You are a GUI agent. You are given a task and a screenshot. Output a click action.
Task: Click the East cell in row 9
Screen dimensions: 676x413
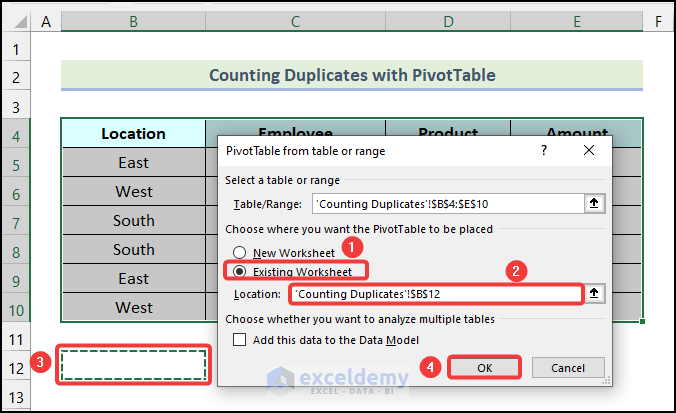click(134, 278)
